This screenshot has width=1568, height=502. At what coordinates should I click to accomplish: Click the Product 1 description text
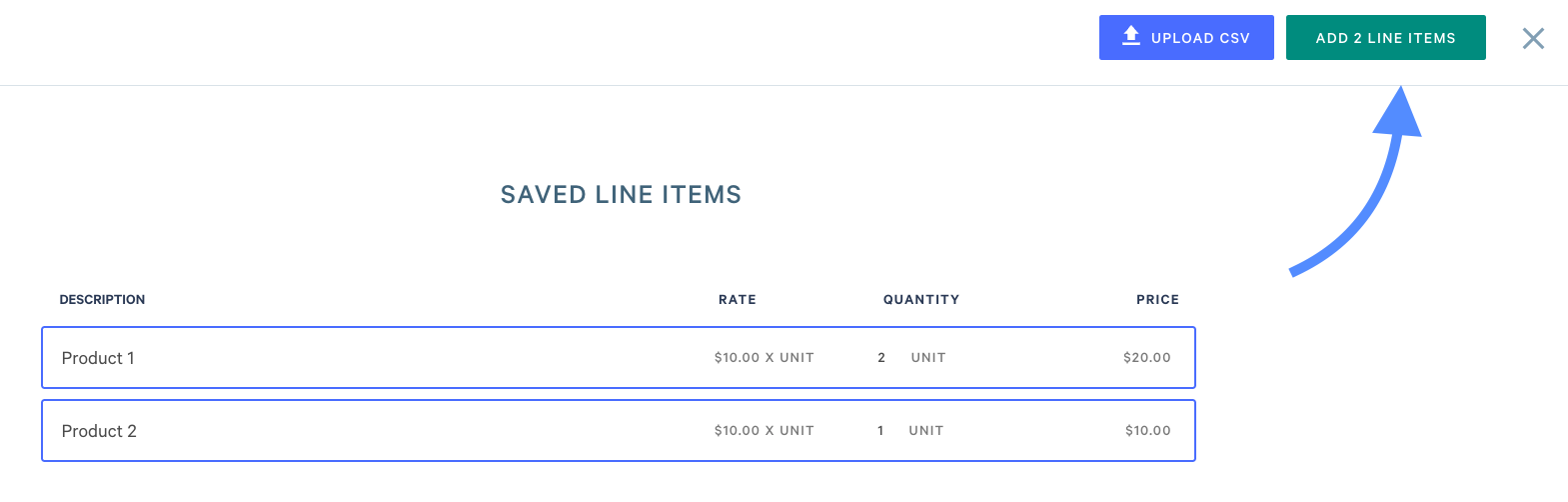point(98,358)
